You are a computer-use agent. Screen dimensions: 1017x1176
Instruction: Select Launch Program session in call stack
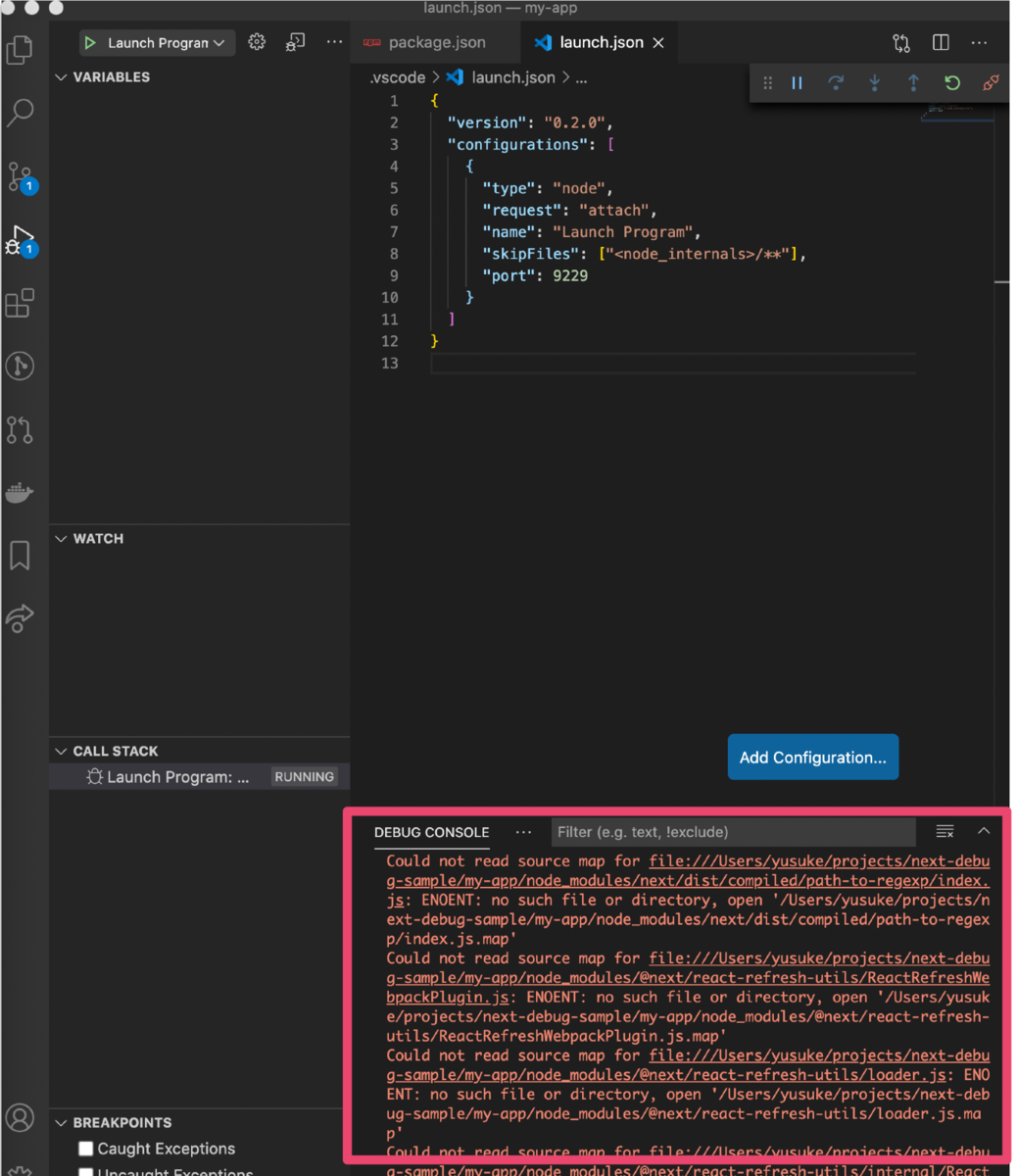[x=199, y=777]
